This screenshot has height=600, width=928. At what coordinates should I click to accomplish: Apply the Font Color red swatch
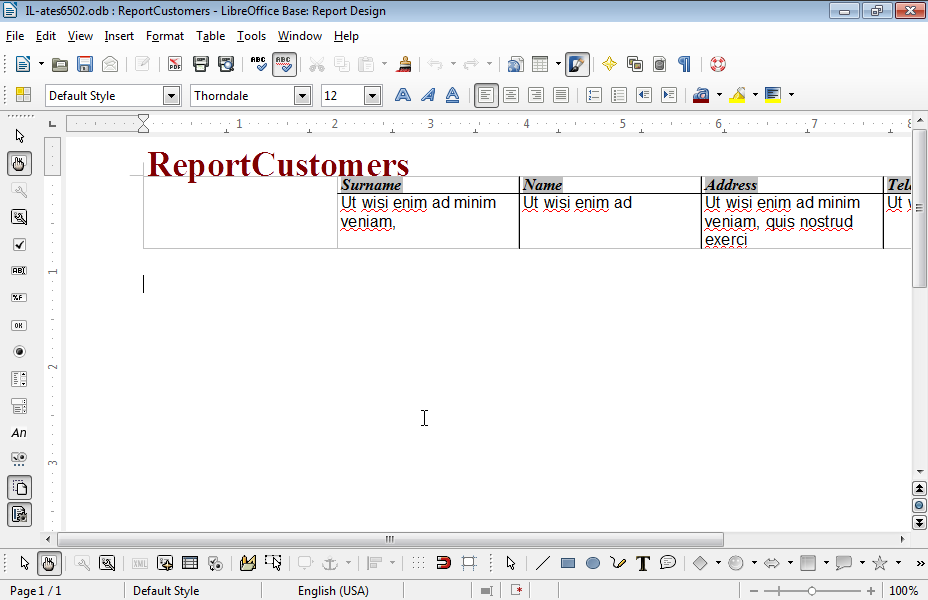(701, 95)
